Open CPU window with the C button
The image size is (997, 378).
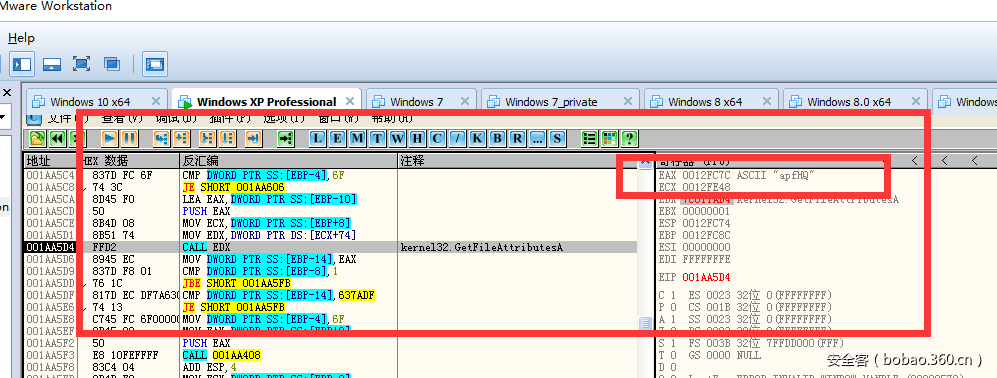click(437, 138)
